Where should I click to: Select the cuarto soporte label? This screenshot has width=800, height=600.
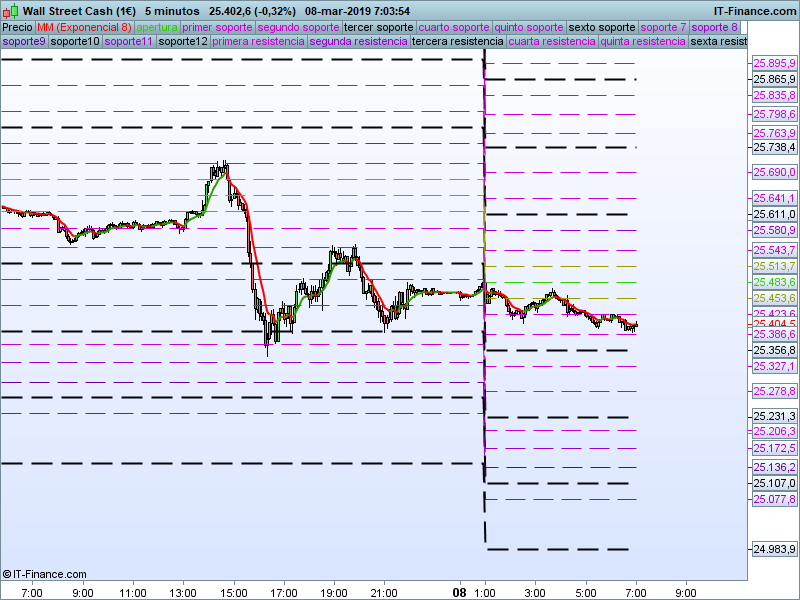pyautogui.click(x=454, y=28)
